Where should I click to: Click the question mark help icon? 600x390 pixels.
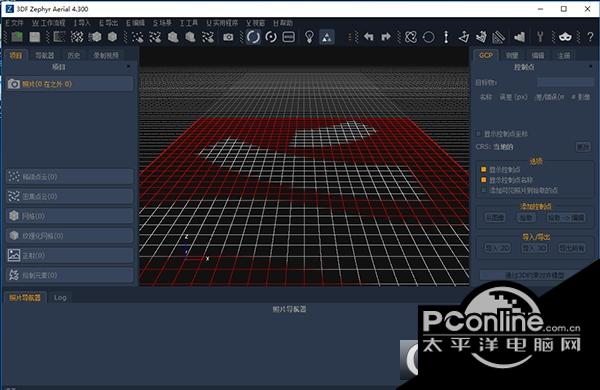tap(590, 37)
